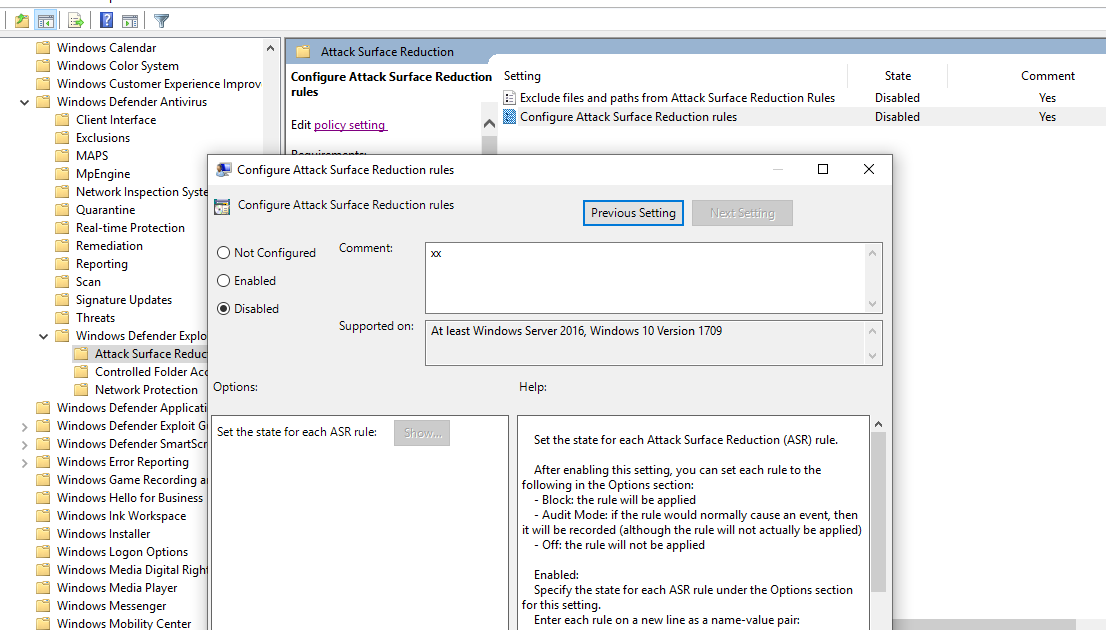
Task: Click the Attack Surface Reduction tree folder icon
Action: point(81,354)
